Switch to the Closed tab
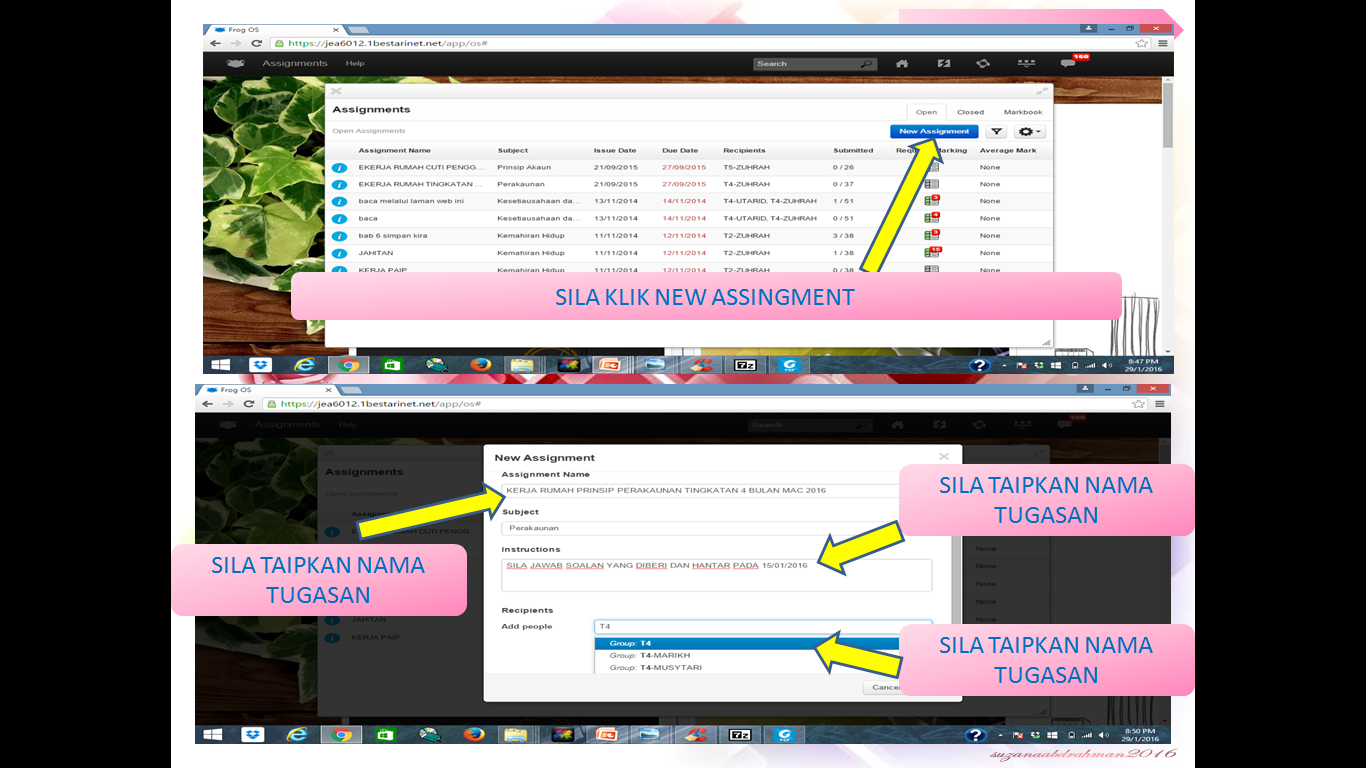The height and width of the screenshot is (768, 1366). pos(970,112)
